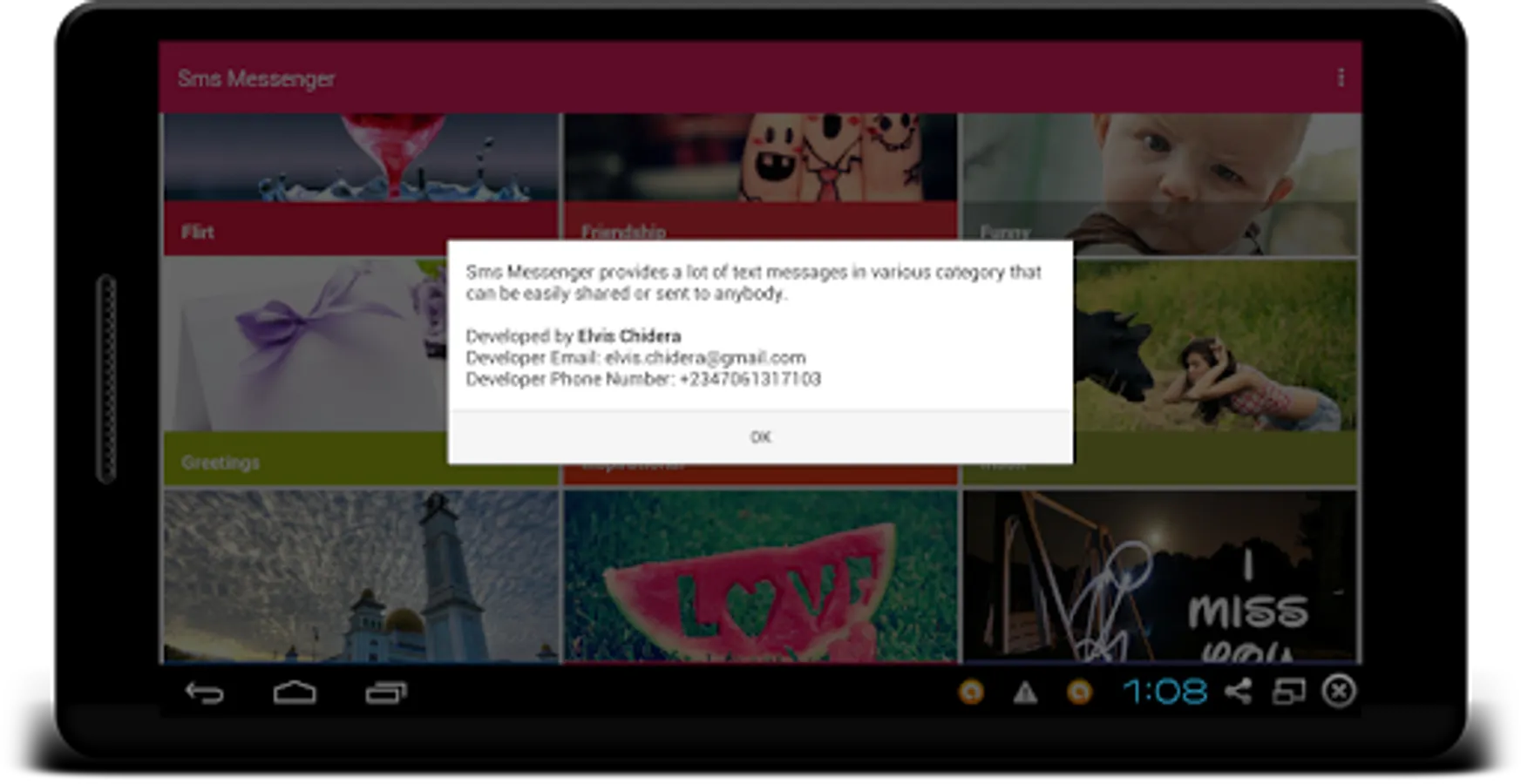
Task: Tap the 1:08 clock in system bar
Action: 1165,693
